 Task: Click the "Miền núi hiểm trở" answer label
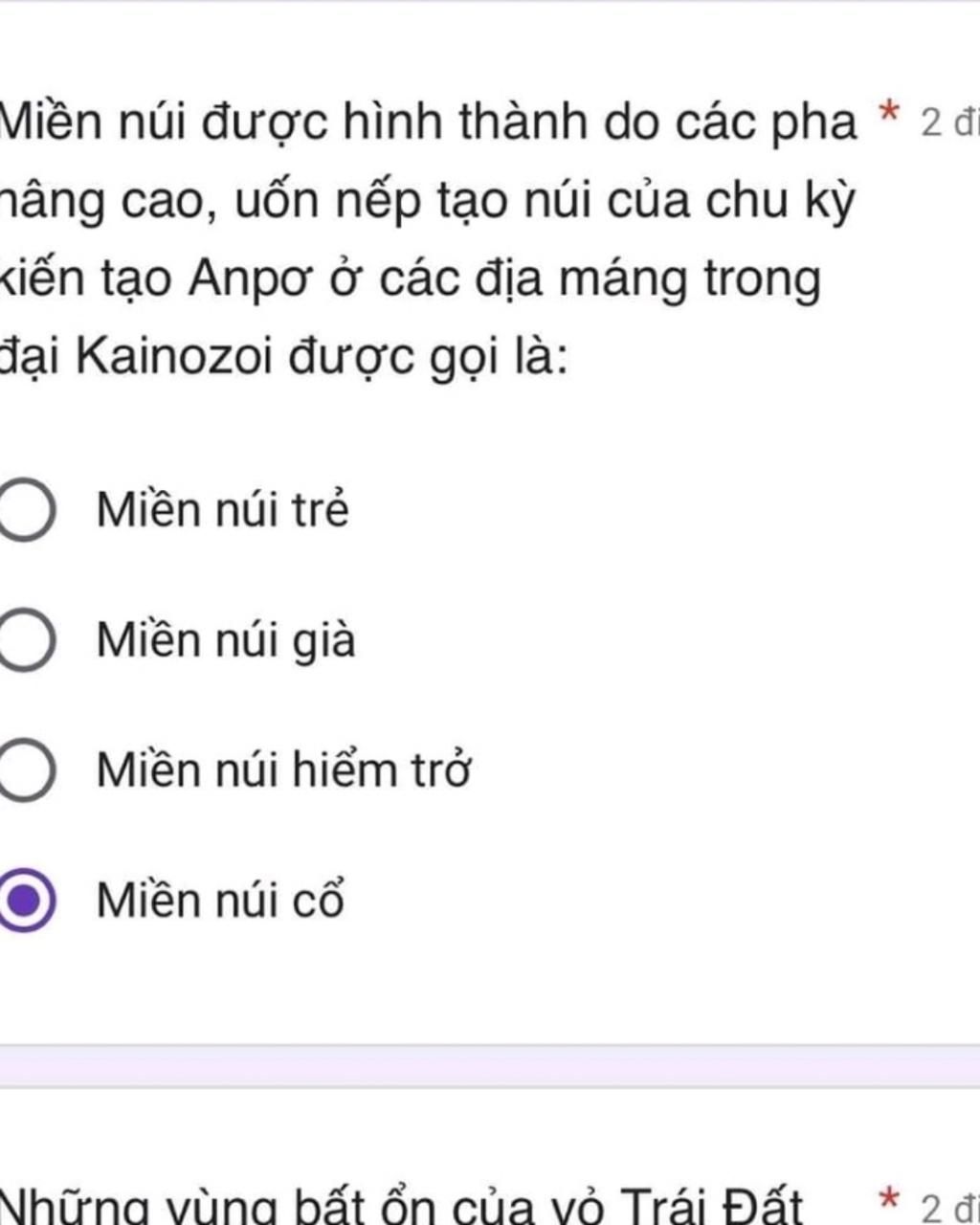pyautogui.click(x=283, y=769)
